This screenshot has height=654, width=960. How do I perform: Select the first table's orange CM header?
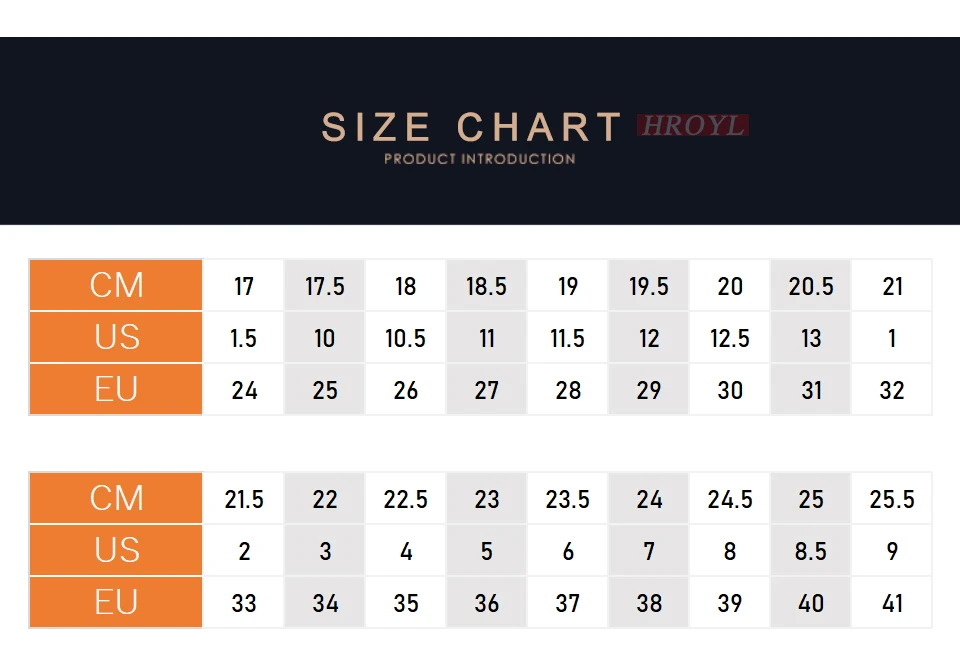coord(116,285)
